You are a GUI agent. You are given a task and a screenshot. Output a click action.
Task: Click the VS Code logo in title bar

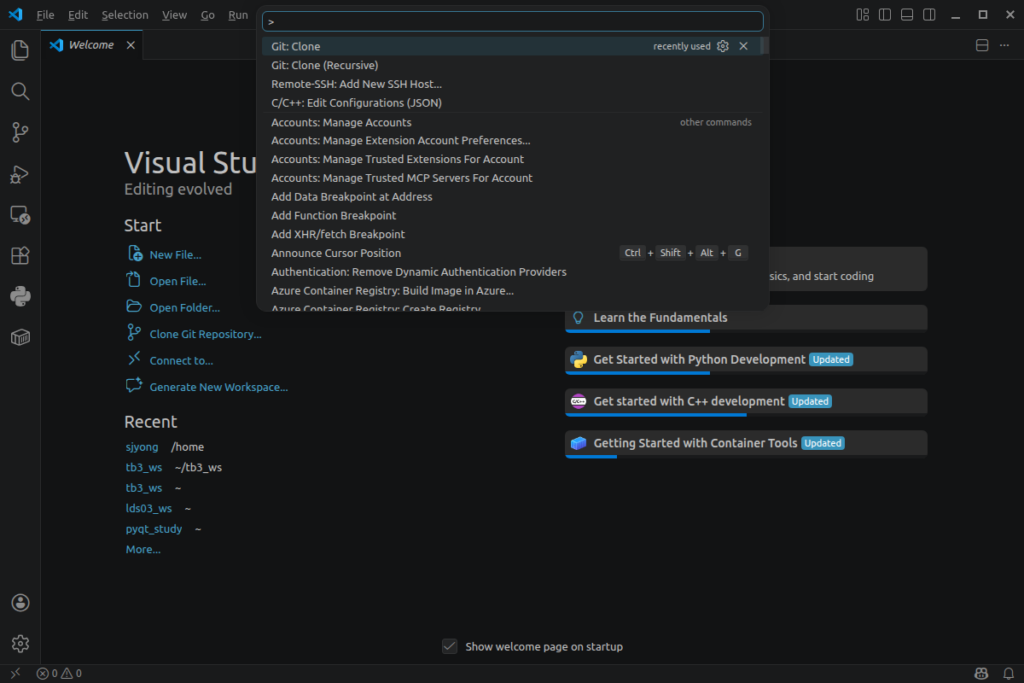(15, 14)
